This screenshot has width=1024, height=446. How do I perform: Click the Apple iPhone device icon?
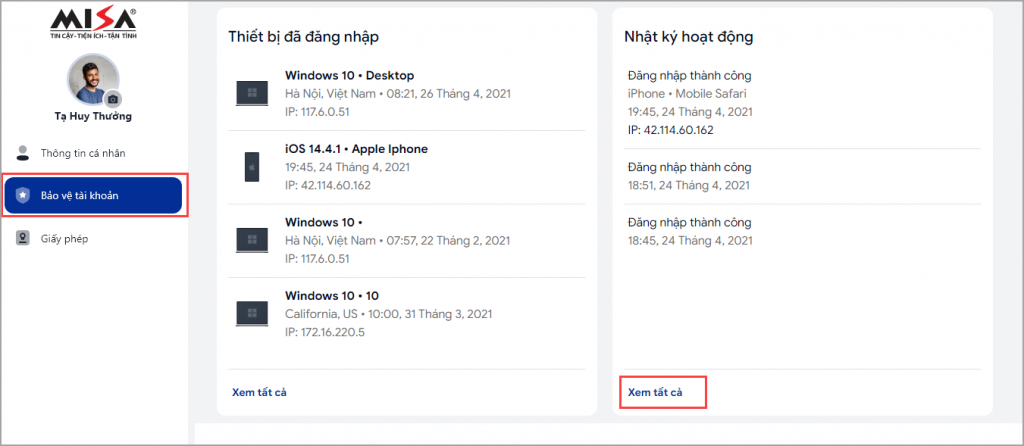click(x=252, y=167)
